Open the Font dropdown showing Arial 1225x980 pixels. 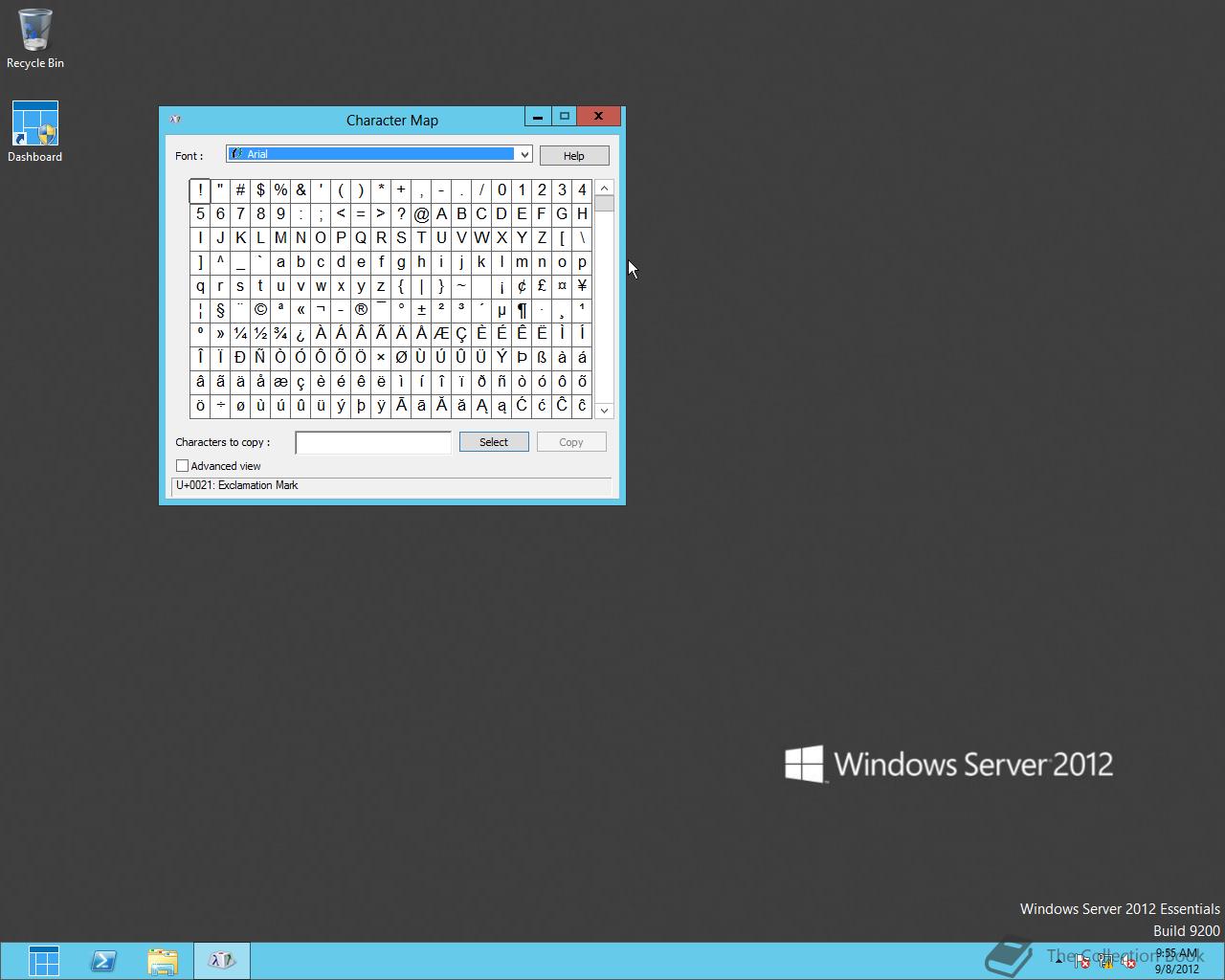coord(379,154)
